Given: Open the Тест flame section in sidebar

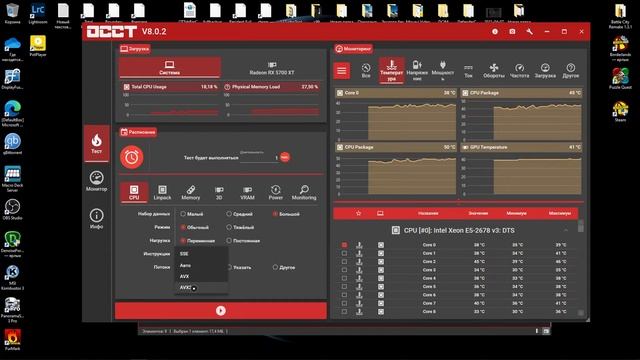Looking at the screenshot, I should tap(96, 144).
